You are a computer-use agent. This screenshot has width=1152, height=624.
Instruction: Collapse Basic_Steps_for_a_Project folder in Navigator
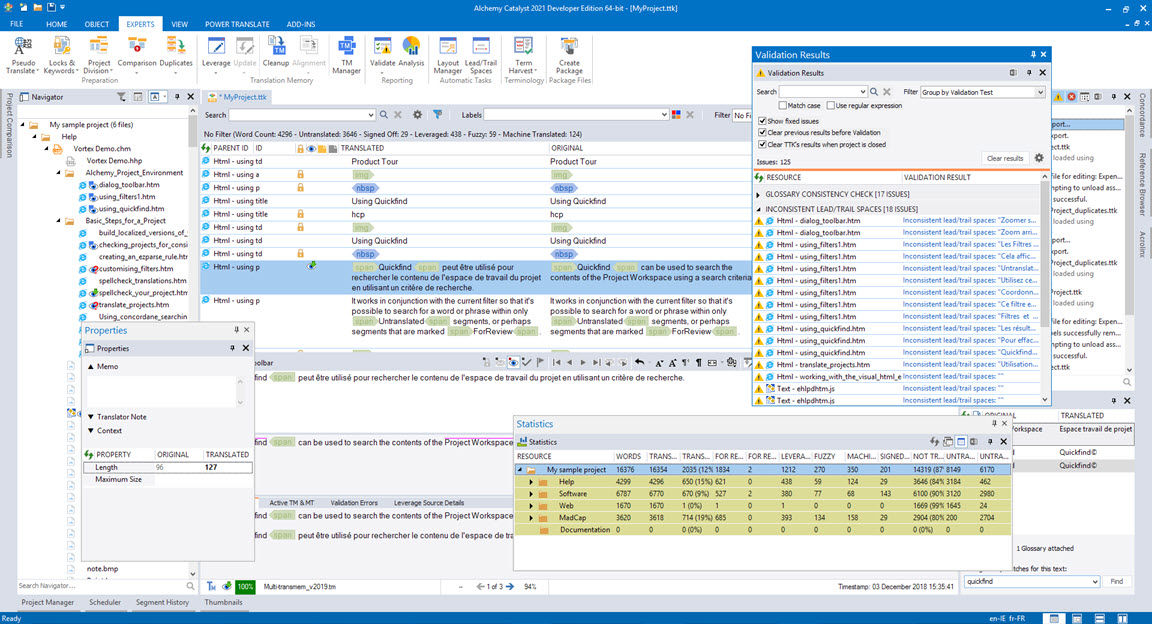click(59, 220)
